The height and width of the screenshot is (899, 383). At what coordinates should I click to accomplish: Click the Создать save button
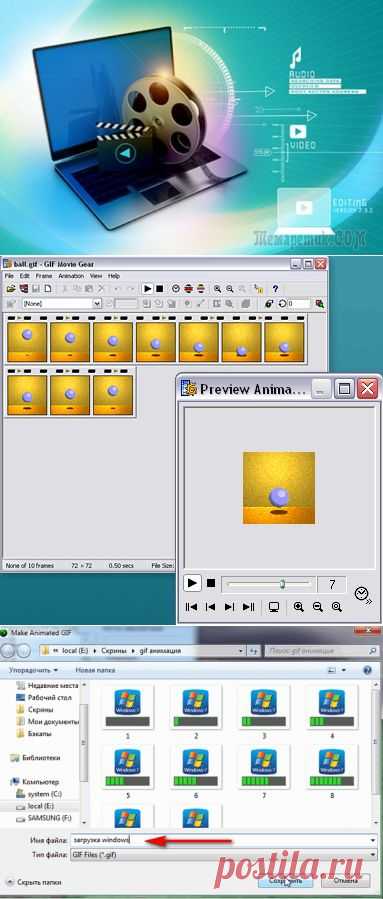tap(285, 880)
